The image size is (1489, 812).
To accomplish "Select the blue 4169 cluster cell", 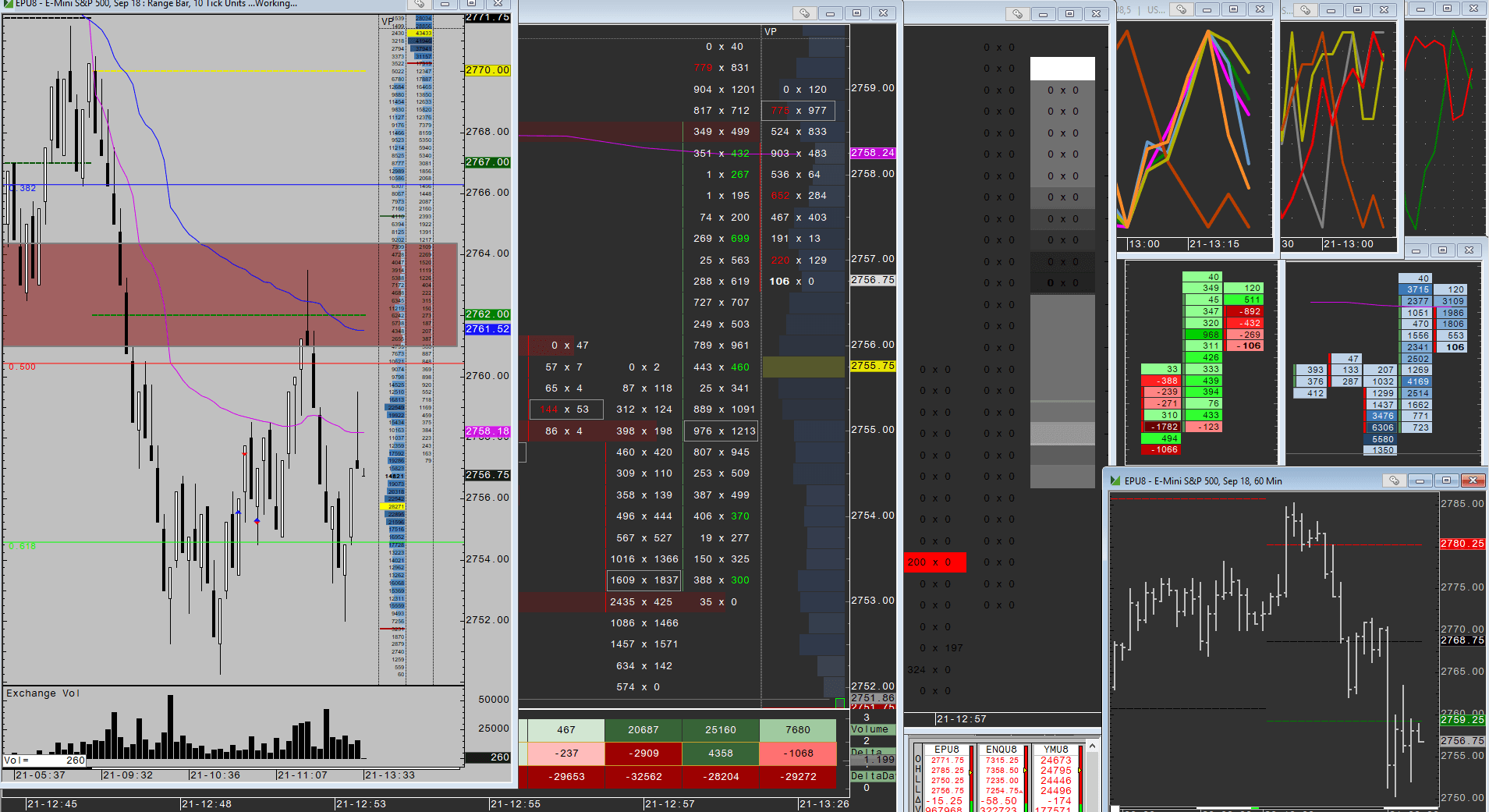I will tap(1416, 381).
